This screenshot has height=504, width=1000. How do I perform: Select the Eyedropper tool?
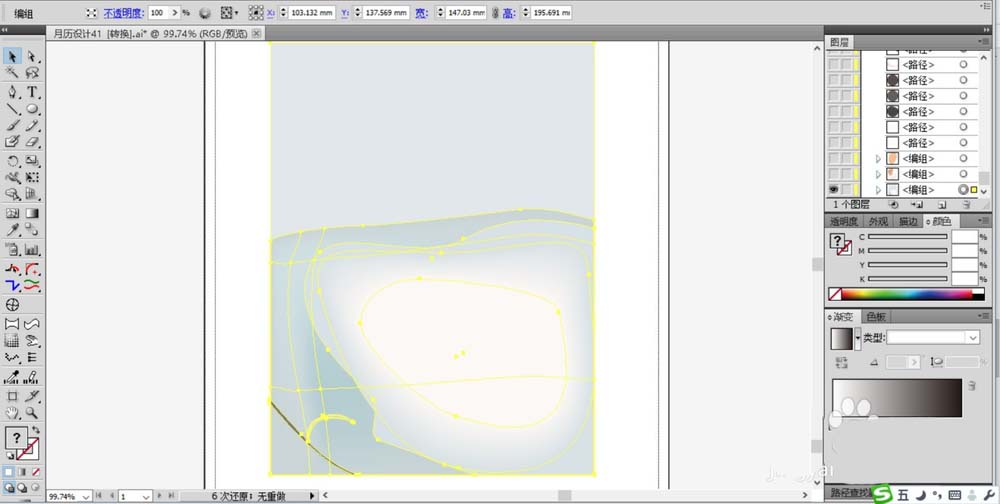(13, 230)
